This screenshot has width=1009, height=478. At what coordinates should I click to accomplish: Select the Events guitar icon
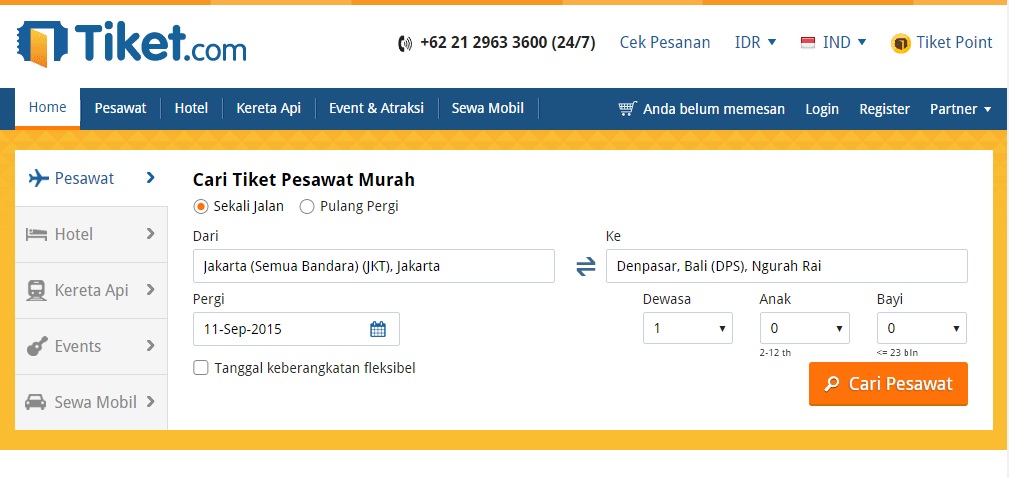pyautogui.click(x=37, y=346)
